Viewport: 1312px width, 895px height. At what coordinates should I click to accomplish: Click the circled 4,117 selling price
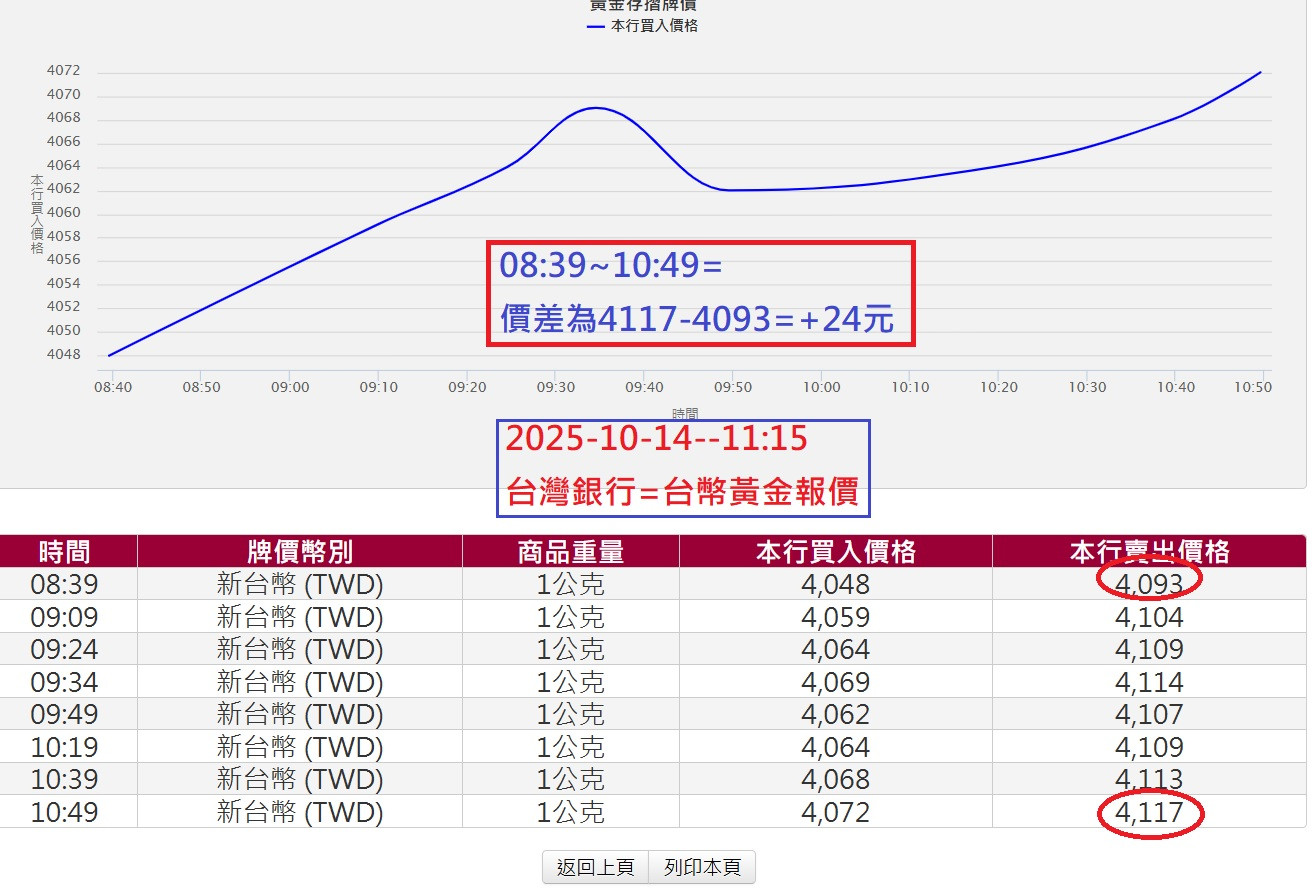tap(1150, 812)
